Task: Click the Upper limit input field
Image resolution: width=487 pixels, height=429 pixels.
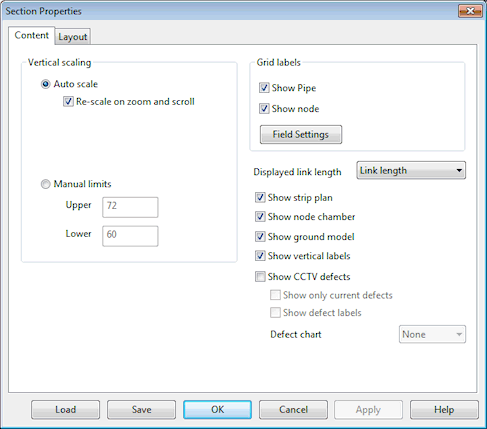Action: [x=130, y=207]
